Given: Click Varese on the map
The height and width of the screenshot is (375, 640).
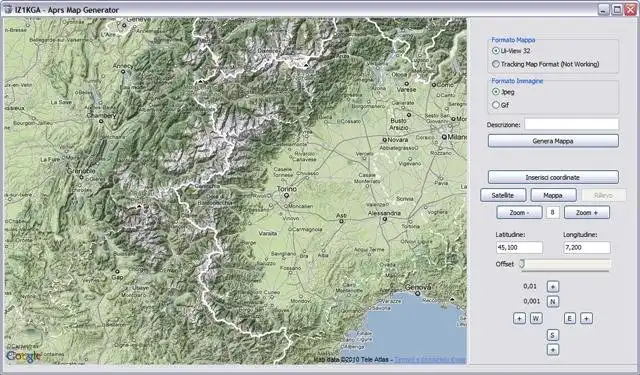Looking at the screenshot, I should (x=406, y=89).
